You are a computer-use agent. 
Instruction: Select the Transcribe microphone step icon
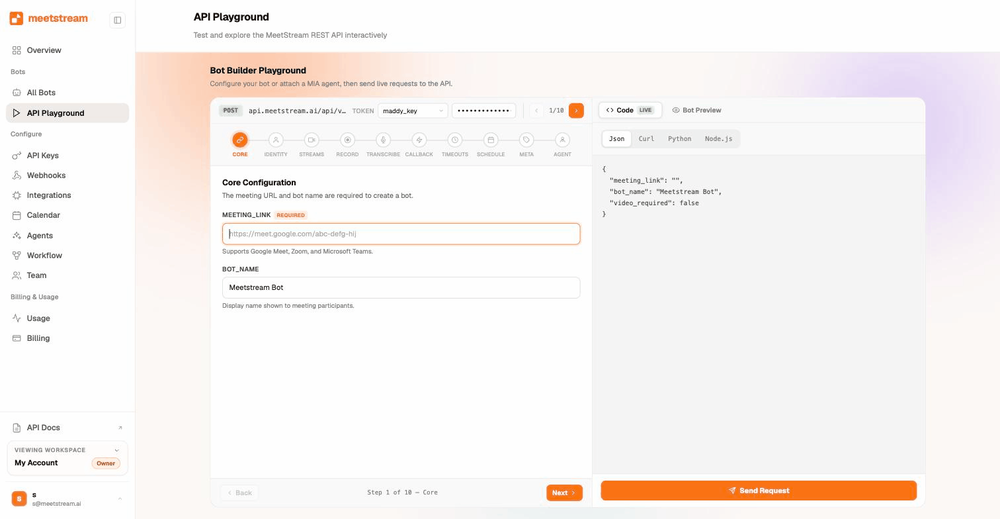[383, 140]
